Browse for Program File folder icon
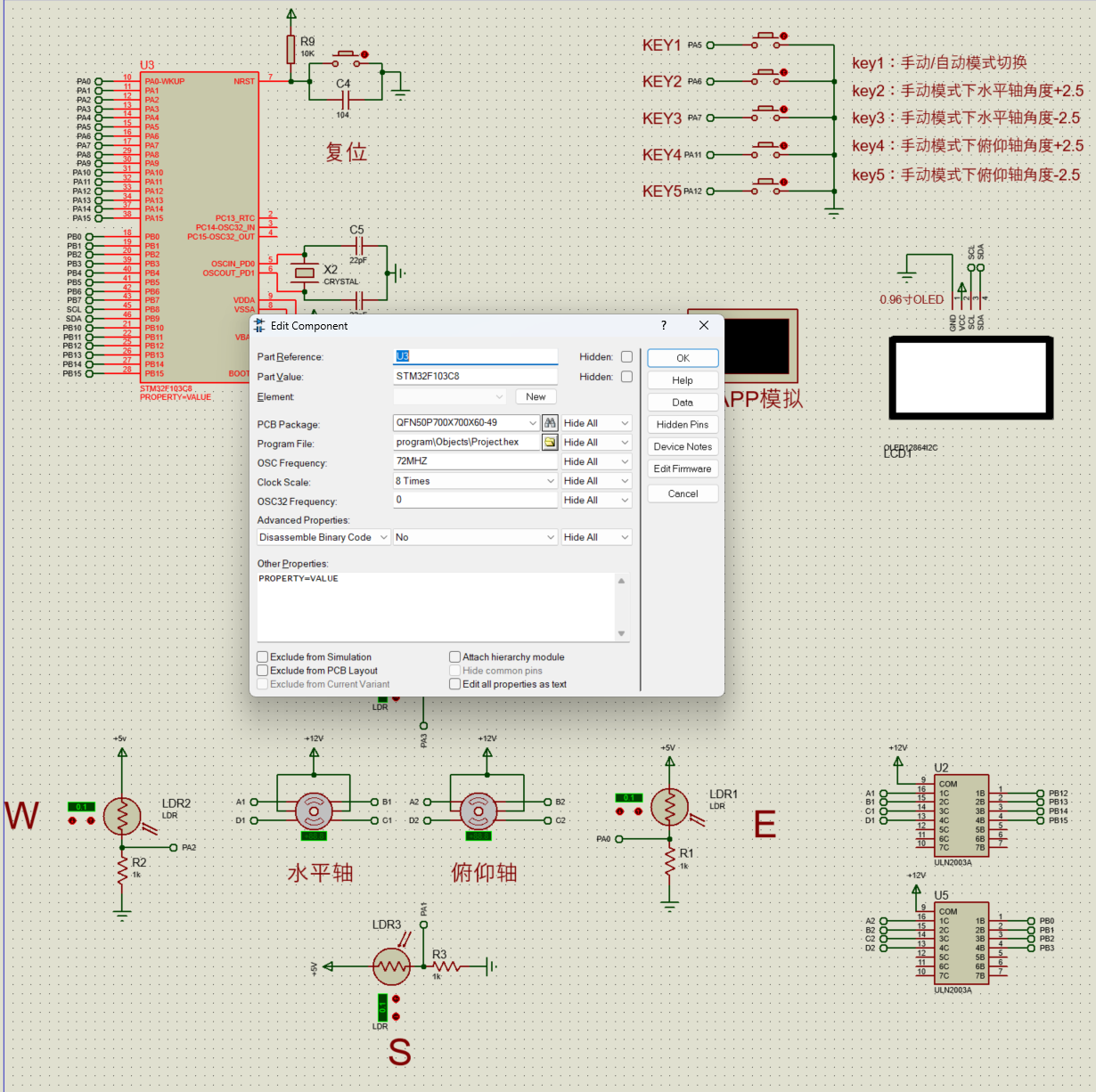 click(550, 443)
